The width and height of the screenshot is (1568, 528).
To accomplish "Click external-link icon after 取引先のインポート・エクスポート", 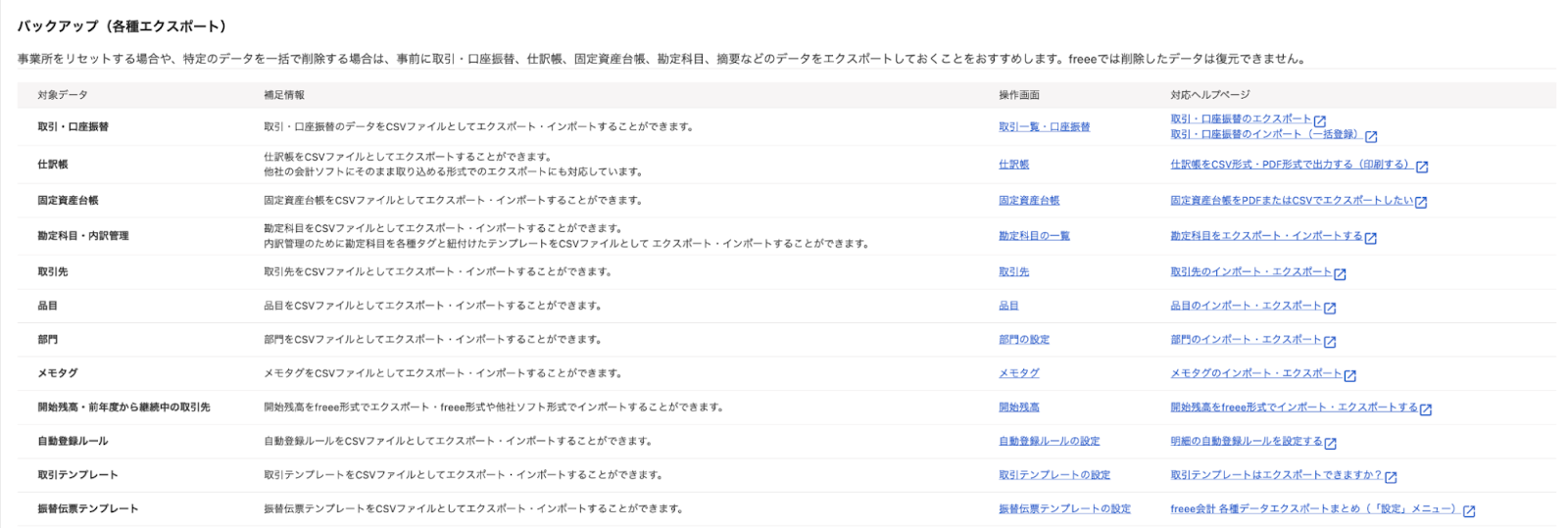I will pyautogui.click(x=1340, y=274).
